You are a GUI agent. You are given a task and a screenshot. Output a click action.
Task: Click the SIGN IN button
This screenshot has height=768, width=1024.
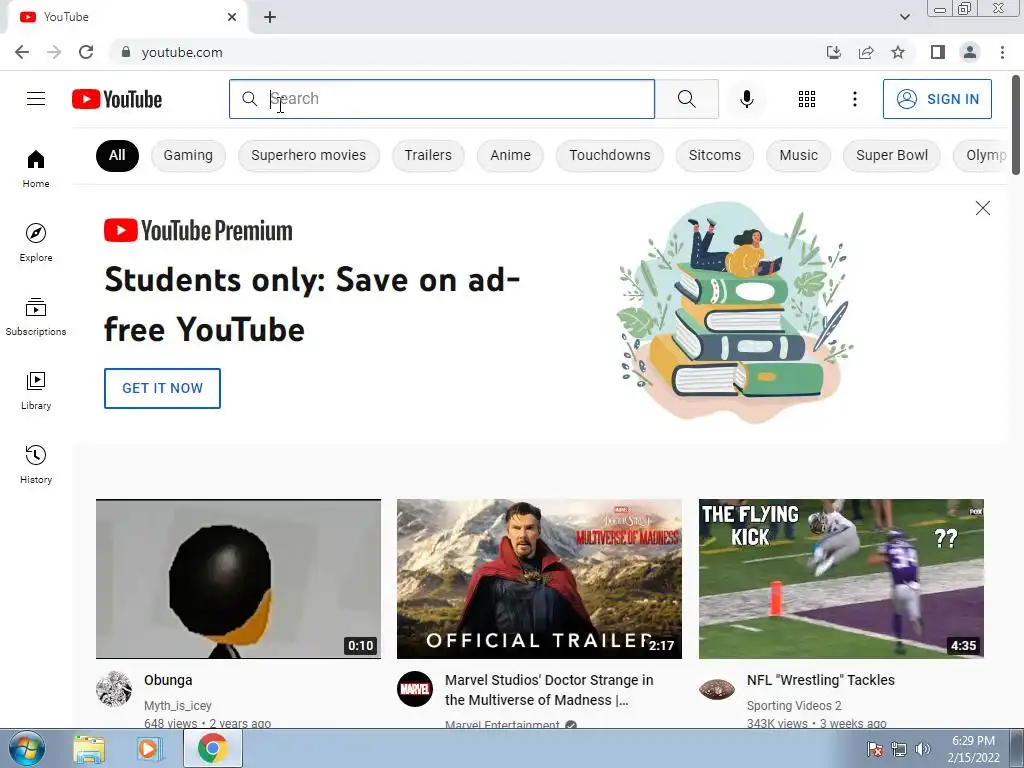coord(937,99)
